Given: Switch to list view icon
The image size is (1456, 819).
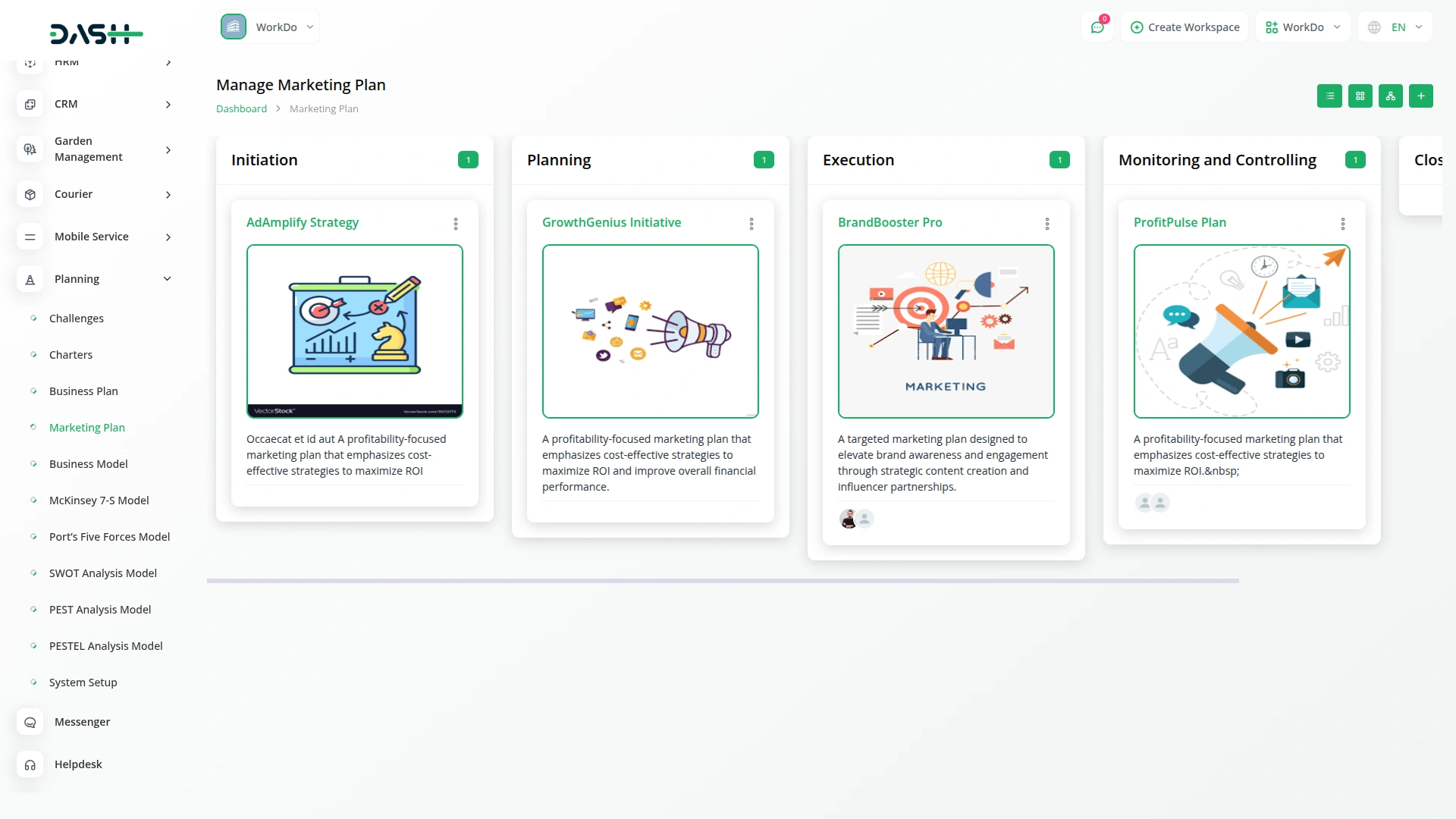Looking at the screenshot, I should point(1329,96).
